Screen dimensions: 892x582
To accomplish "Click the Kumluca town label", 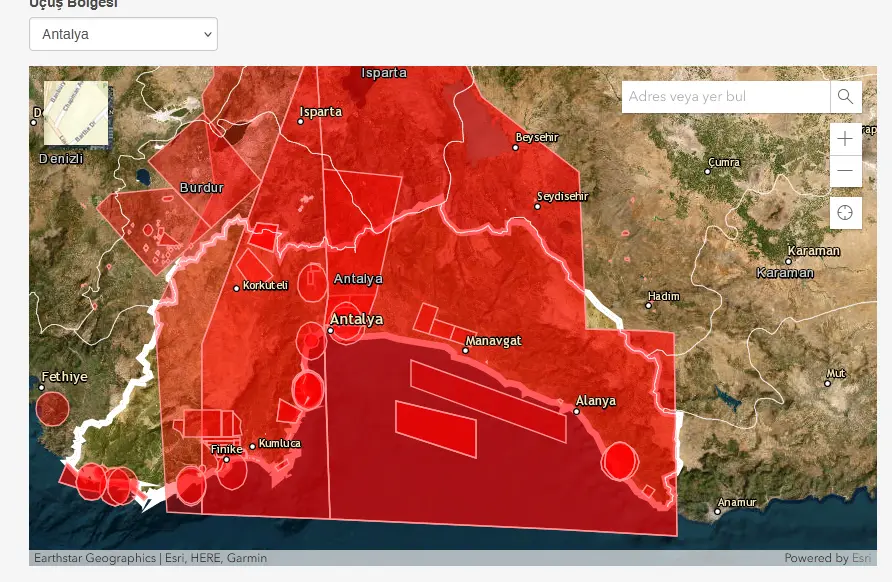I will pos(279,443).
